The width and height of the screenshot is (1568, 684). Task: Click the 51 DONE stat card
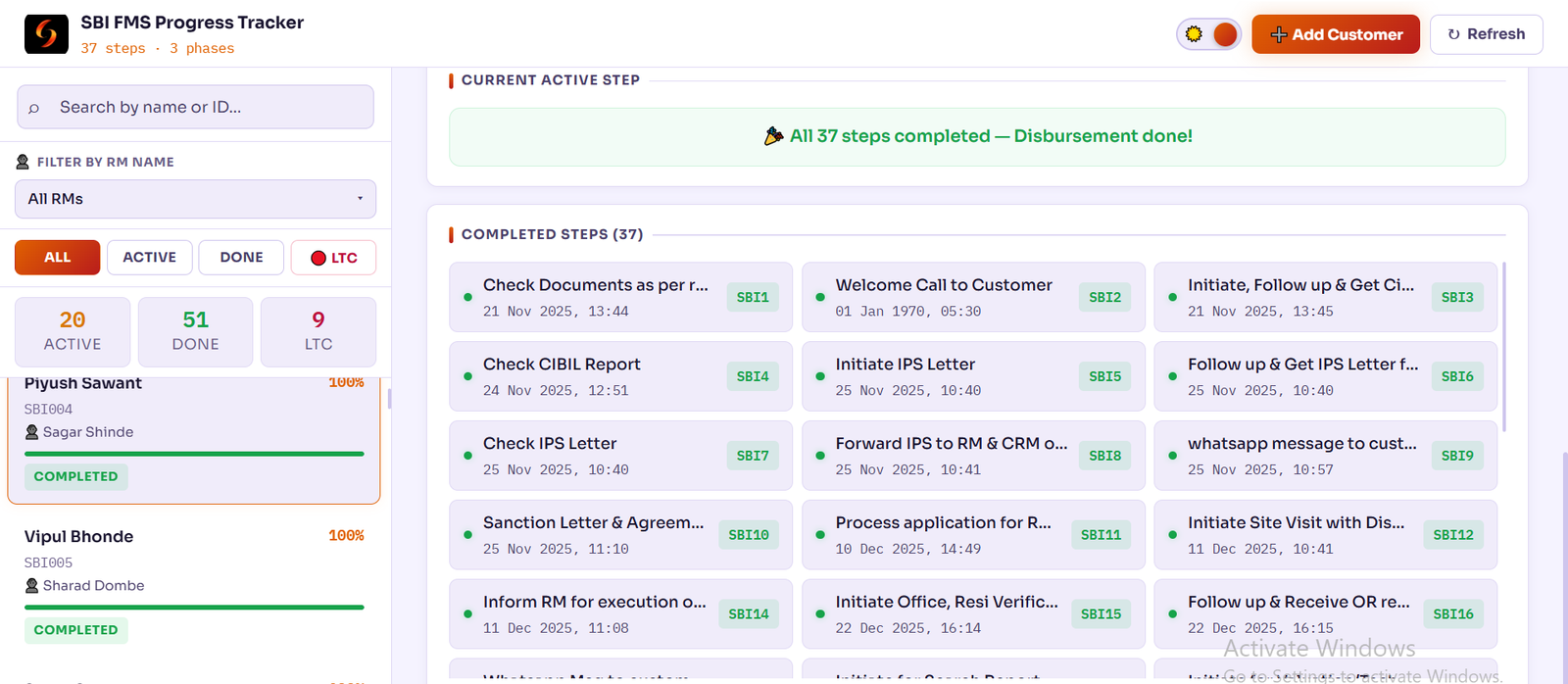(195, 331)
